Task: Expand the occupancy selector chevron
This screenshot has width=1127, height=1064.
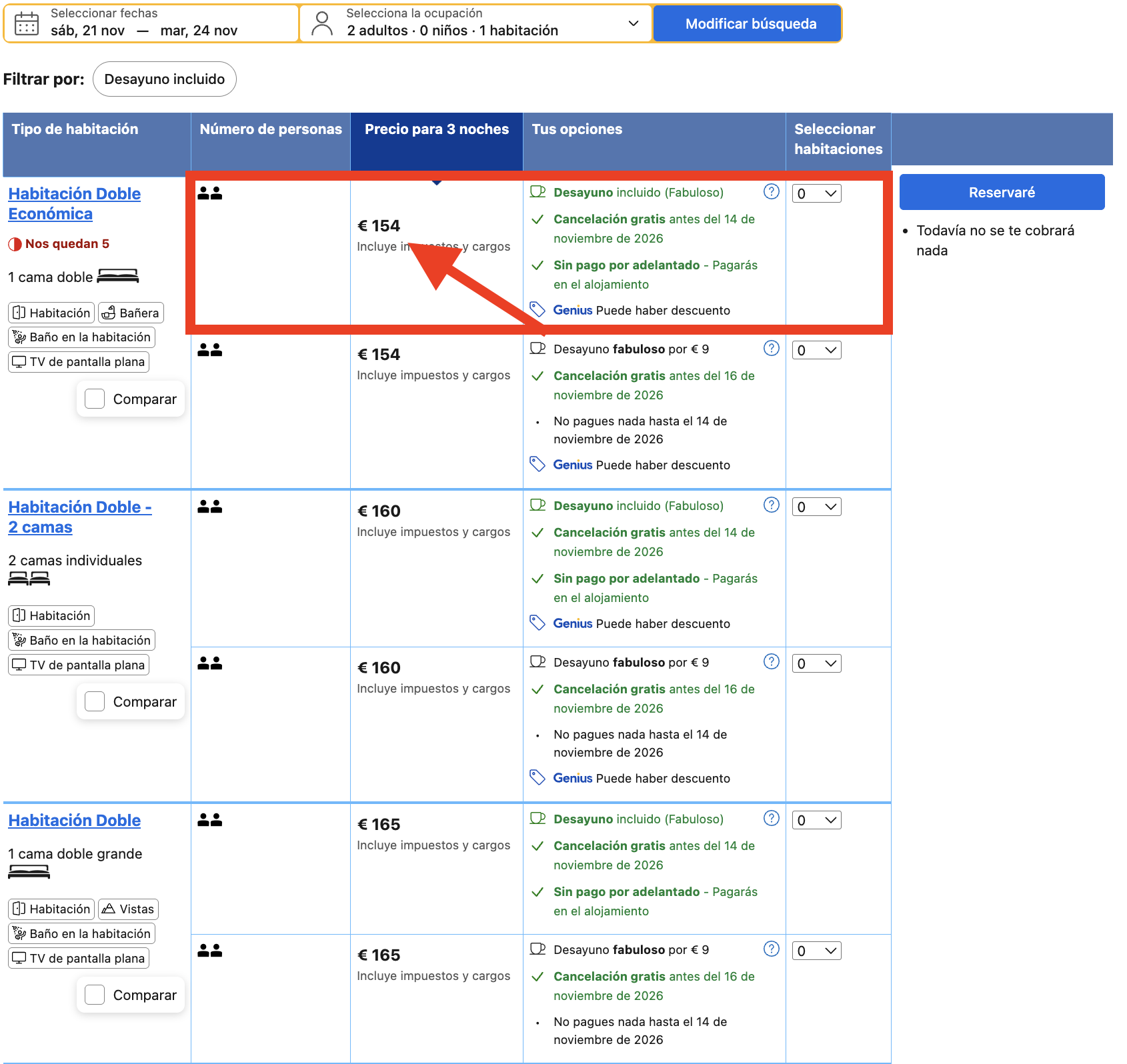Action: tap(634, 23)
